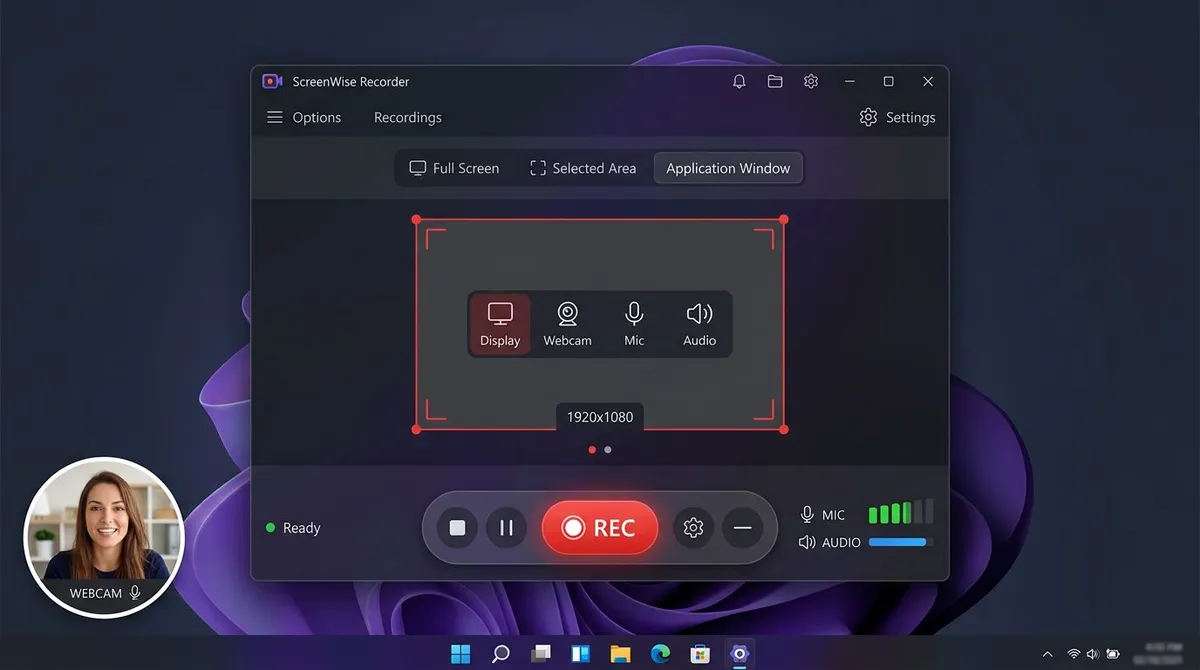Click the MIC microphone icon
1200x670 pixels.
[x=807, y=514]
